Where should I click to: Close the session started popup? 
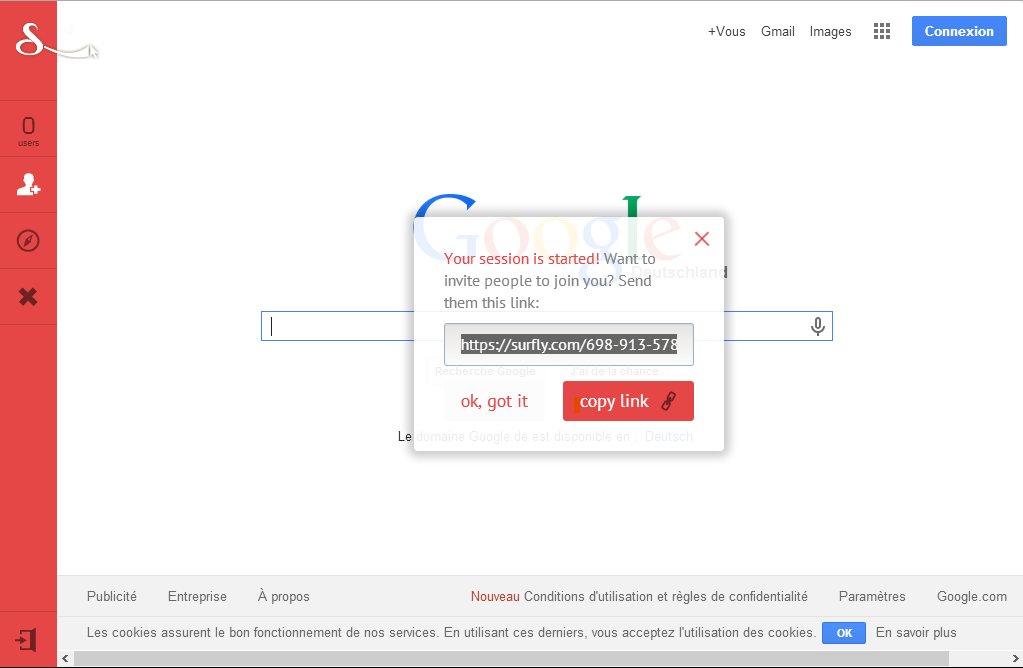coord(702,239)
